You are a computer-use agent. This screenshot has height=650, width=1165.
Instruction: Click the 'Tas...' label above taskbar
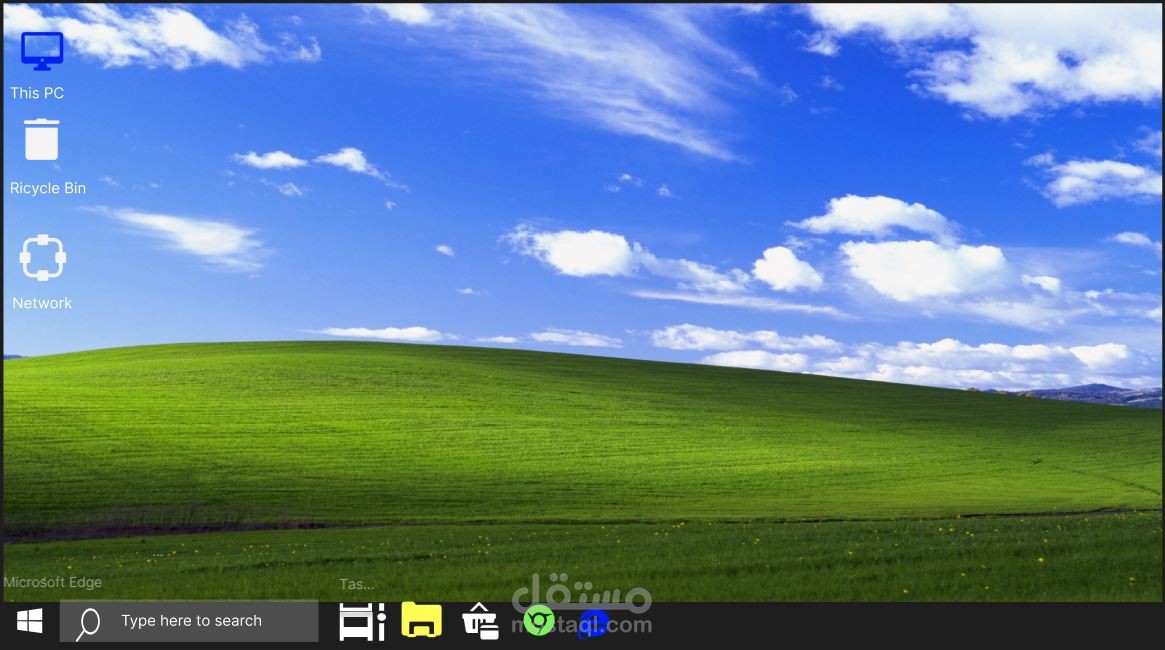point(357,584)
